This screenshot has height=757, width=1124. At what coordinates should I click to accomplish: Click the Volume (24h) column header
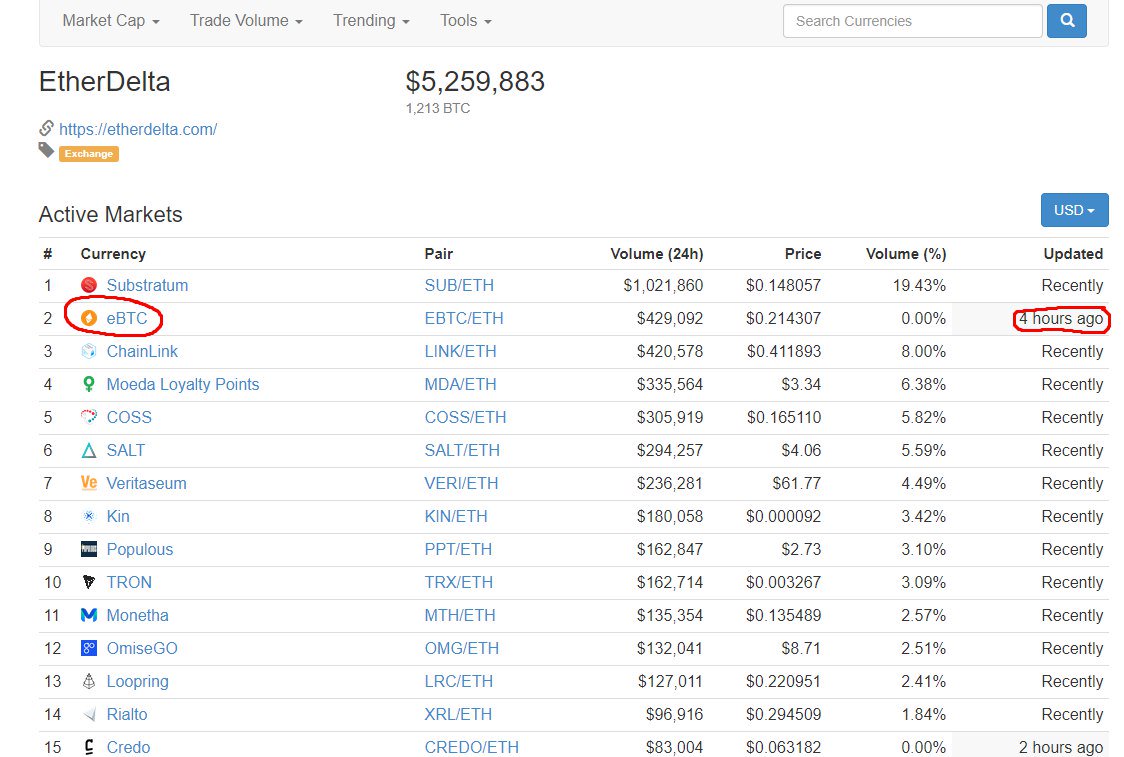point(657,254)
